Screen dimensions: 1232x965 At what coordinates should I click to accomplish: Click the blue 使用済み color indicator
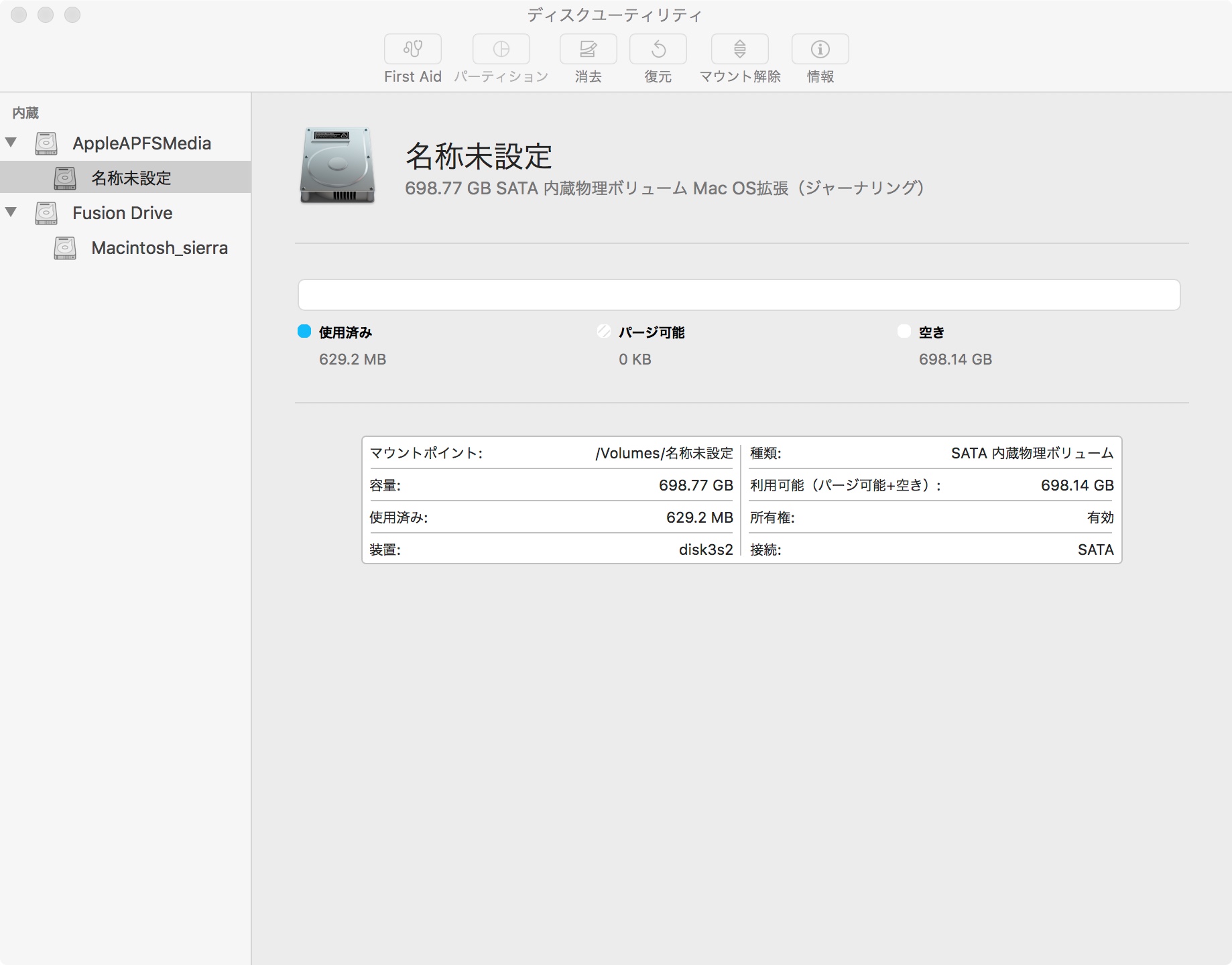click(x=304, y=332)
